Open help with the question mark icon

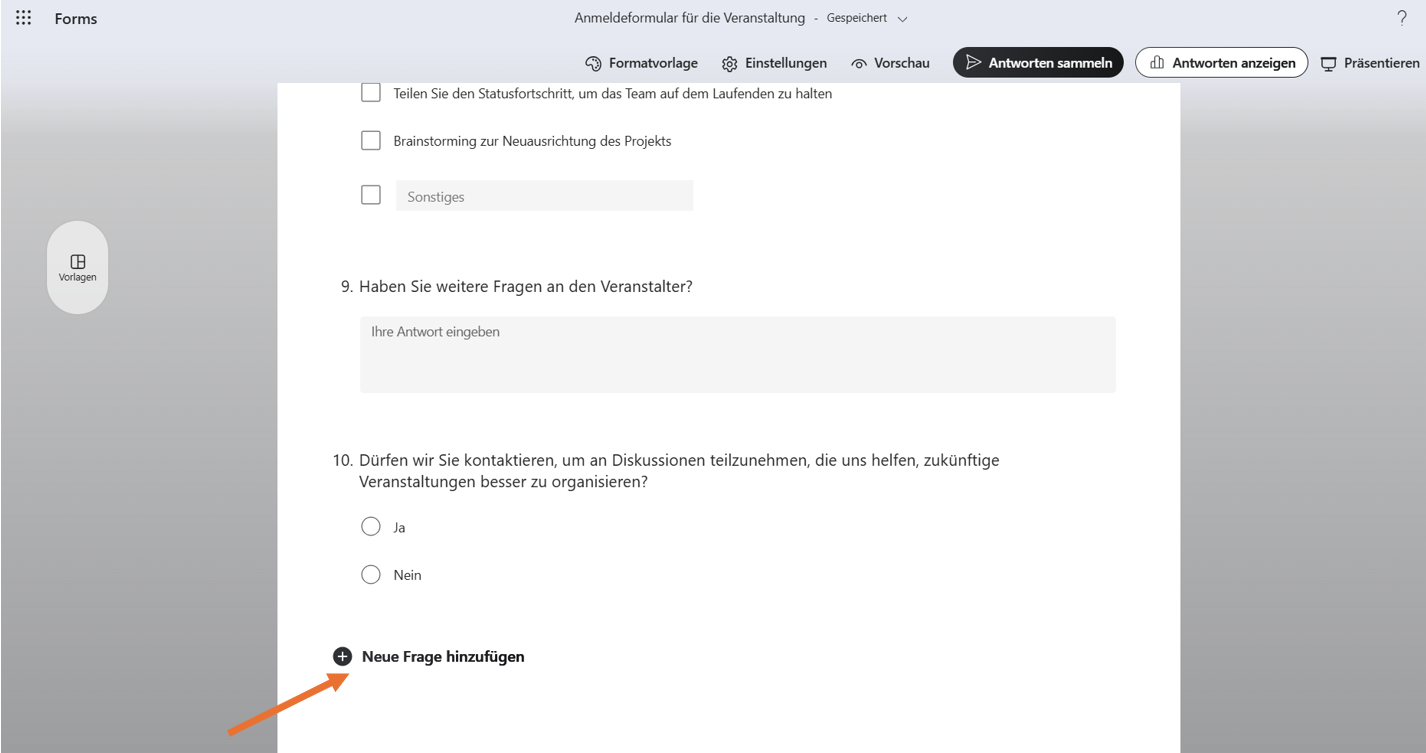(1402, 18)
